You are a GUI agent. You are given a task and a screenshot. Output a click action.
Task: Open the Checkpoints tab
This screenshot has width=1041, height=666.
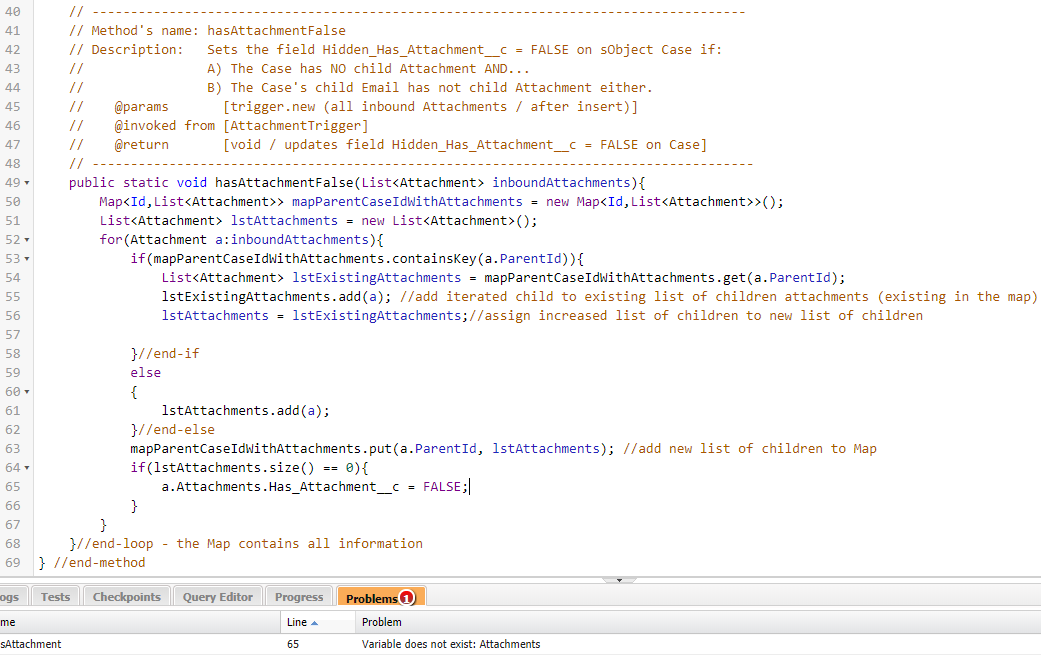click(126, 597)
